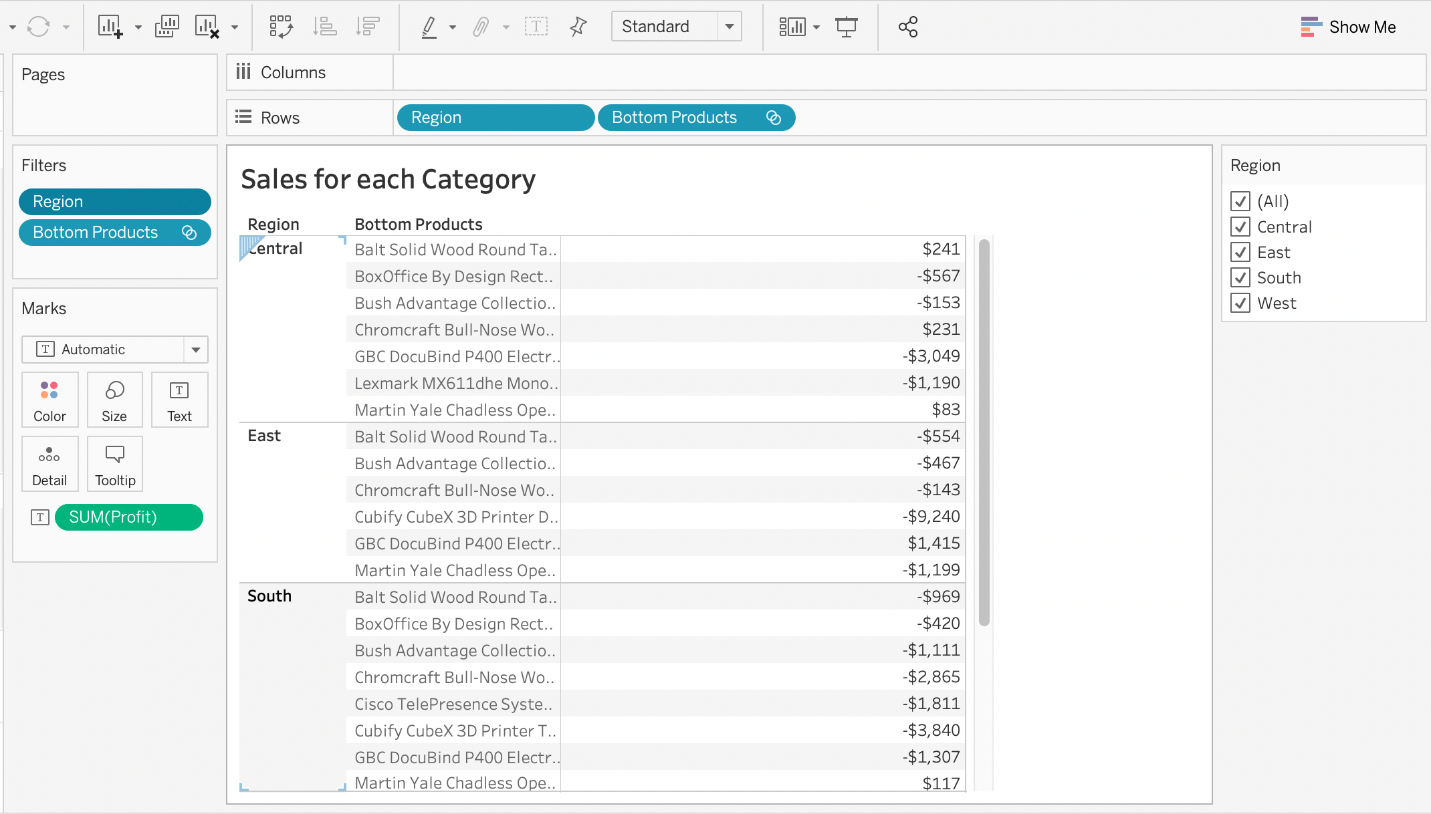The width and height of the screenshot is (1431, 814).
Task: Click the Highlight pen icon
Action: tap(429, 27)
